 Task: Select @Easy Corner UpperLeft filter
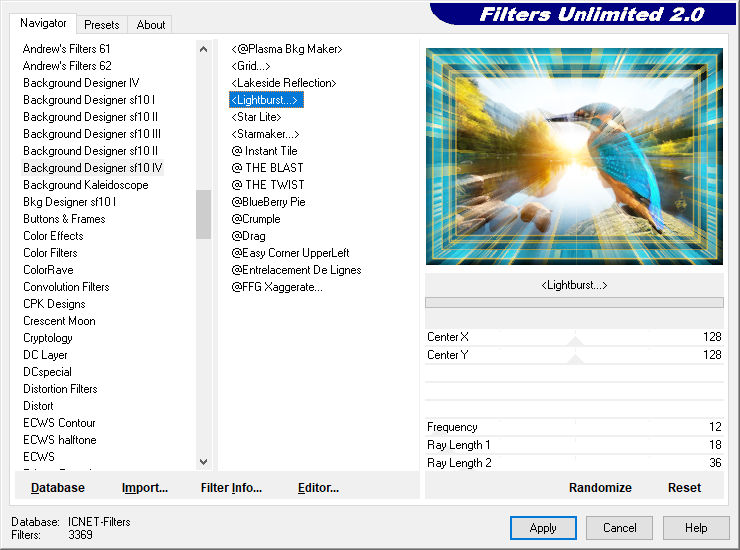pos(290,253)
